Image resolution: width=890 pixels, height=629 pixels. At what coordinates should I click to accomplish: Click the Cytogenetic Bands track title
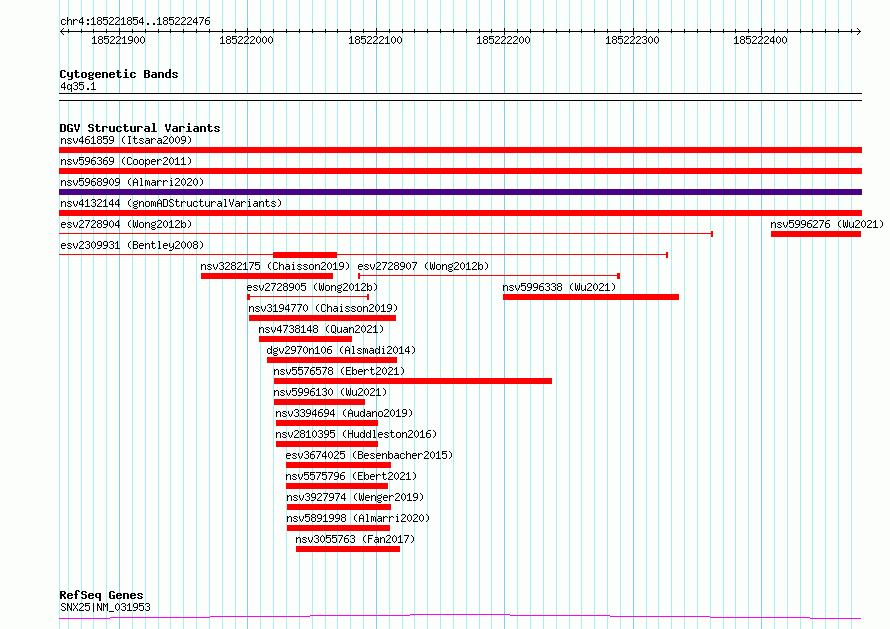118,74
